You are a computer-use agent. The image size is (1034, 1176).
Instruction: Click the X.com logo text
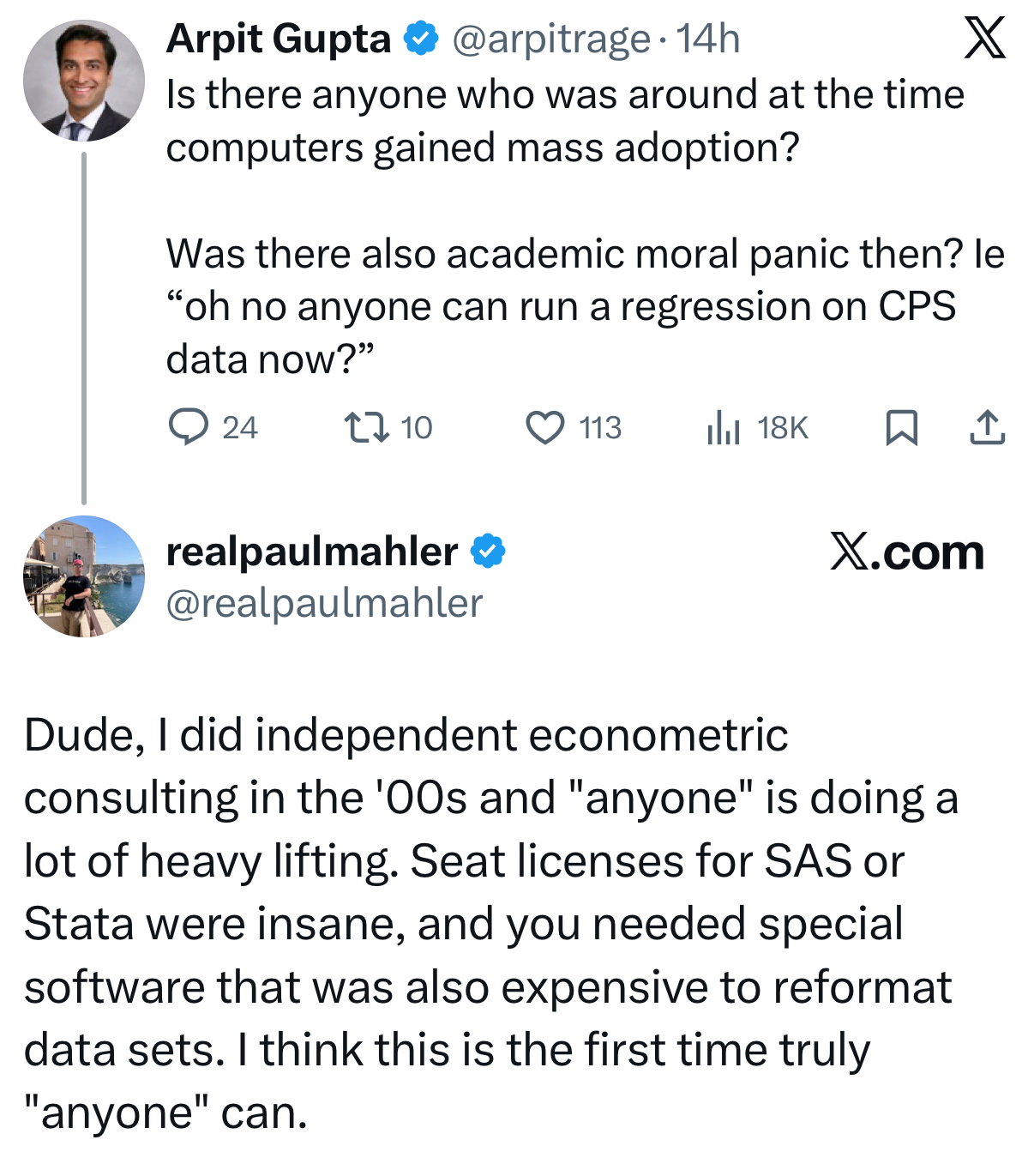(x=906, y=552)
